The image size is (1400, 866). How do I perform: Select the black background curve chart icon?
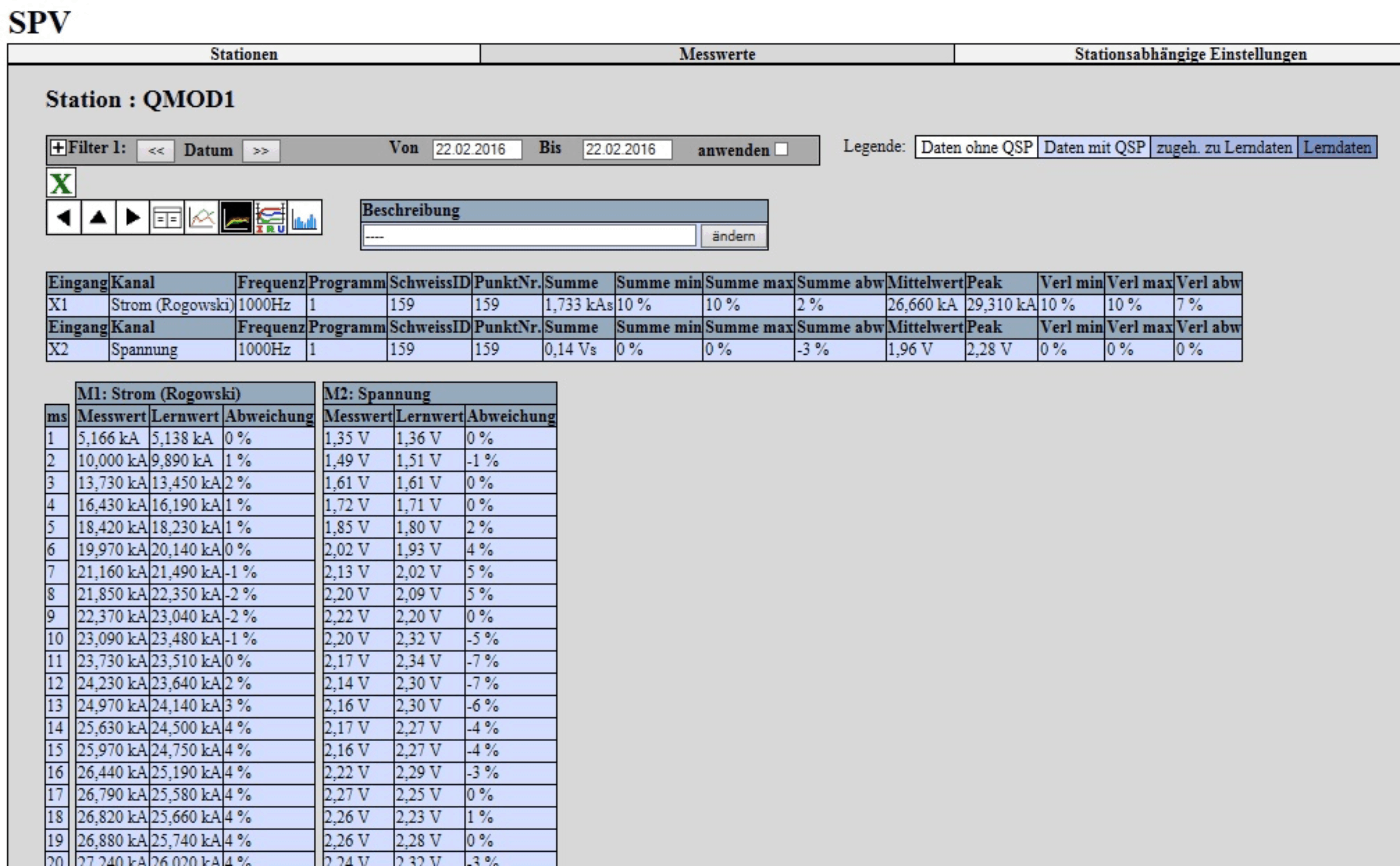tap(236, 217)
